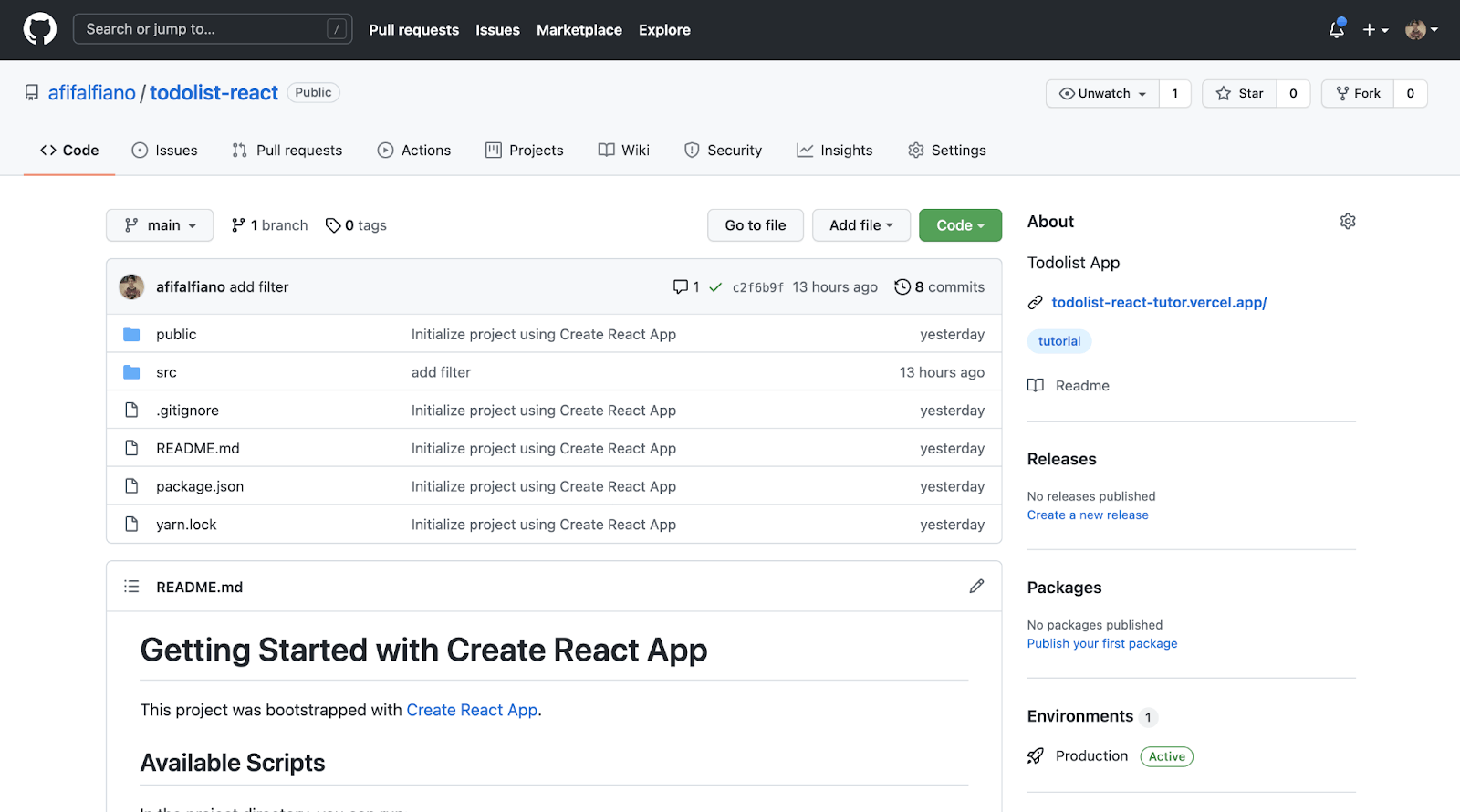1460x812 pixels.
Task: Open the commit comment bubble icon
Action: pos(681,286)
